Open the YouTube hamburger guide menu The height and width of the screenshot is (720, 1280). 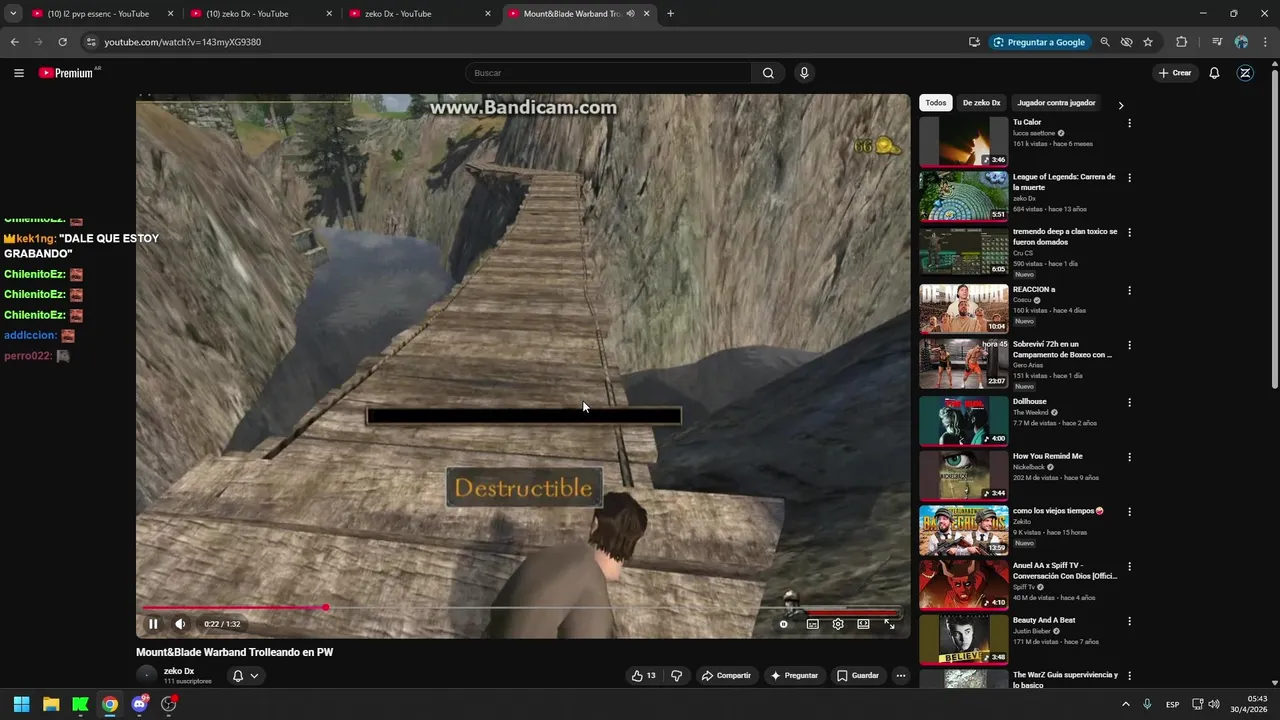coord(18,73)
